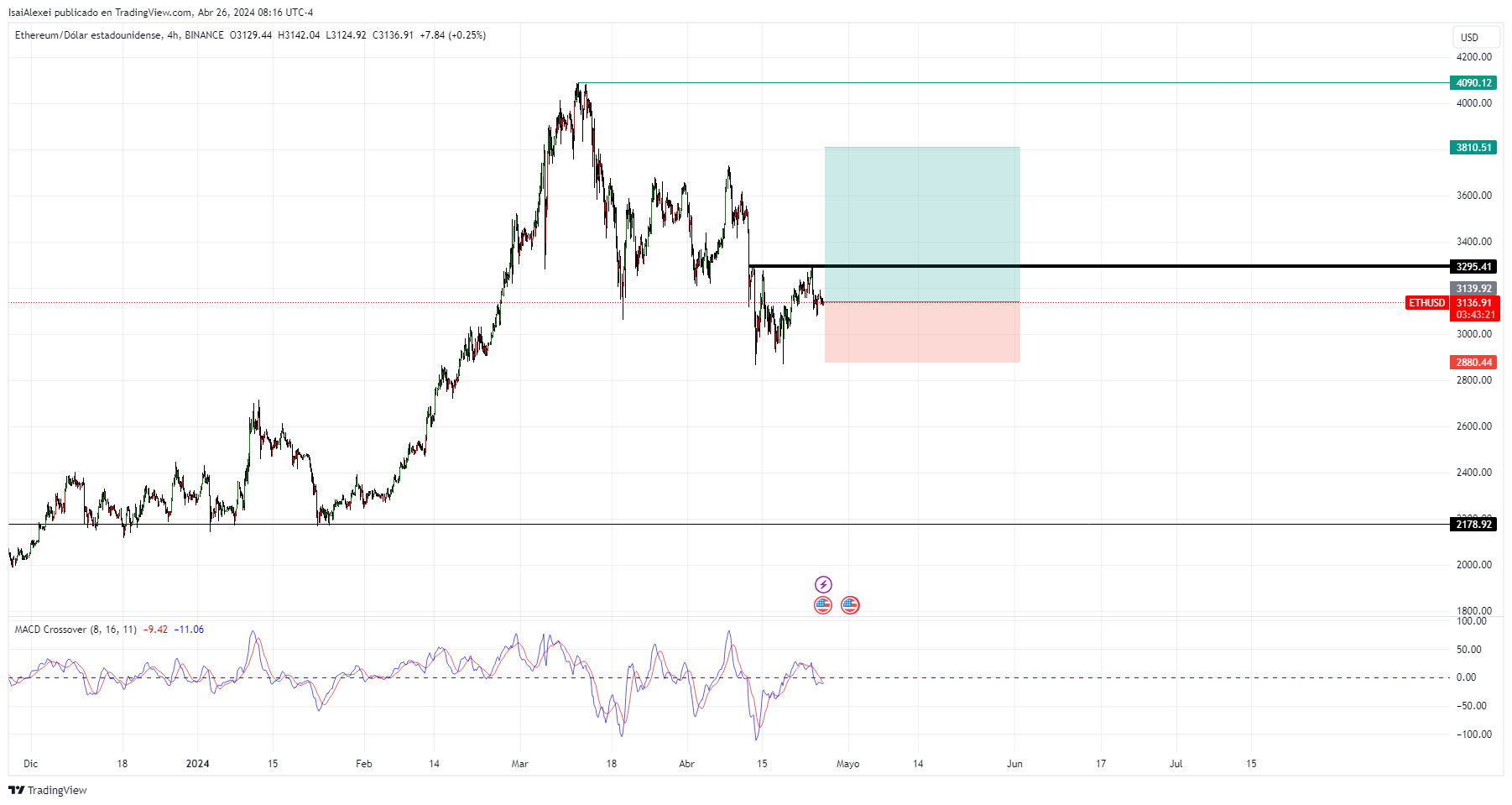Click the 03:43:21 candle countdown timer
The height and width of the screenshot is (805, 1512).
1474,315
